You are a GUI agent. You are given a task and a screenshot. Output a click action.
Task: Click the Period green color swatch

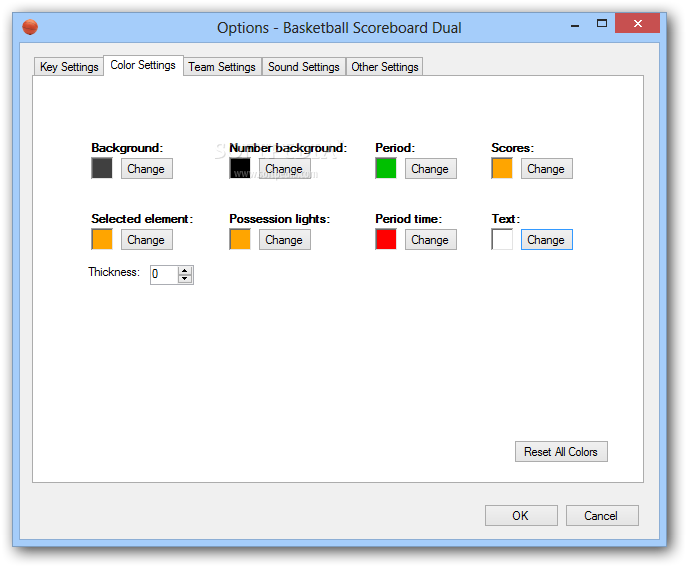[x=386, y=168]
